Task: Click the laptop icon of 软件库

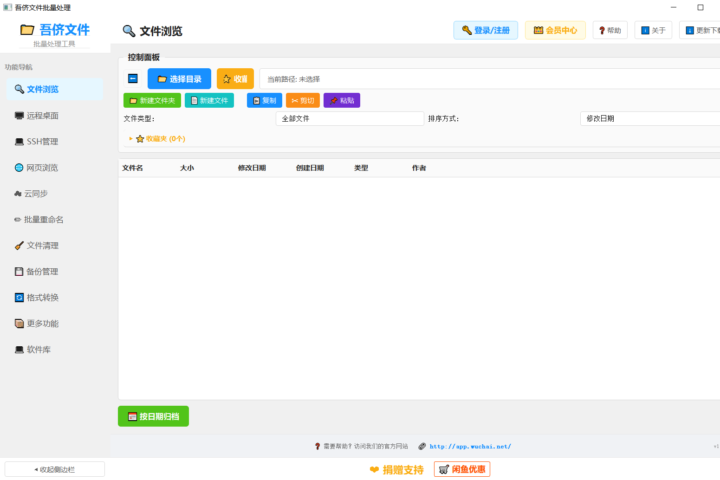Action: (x=19, y=350)
